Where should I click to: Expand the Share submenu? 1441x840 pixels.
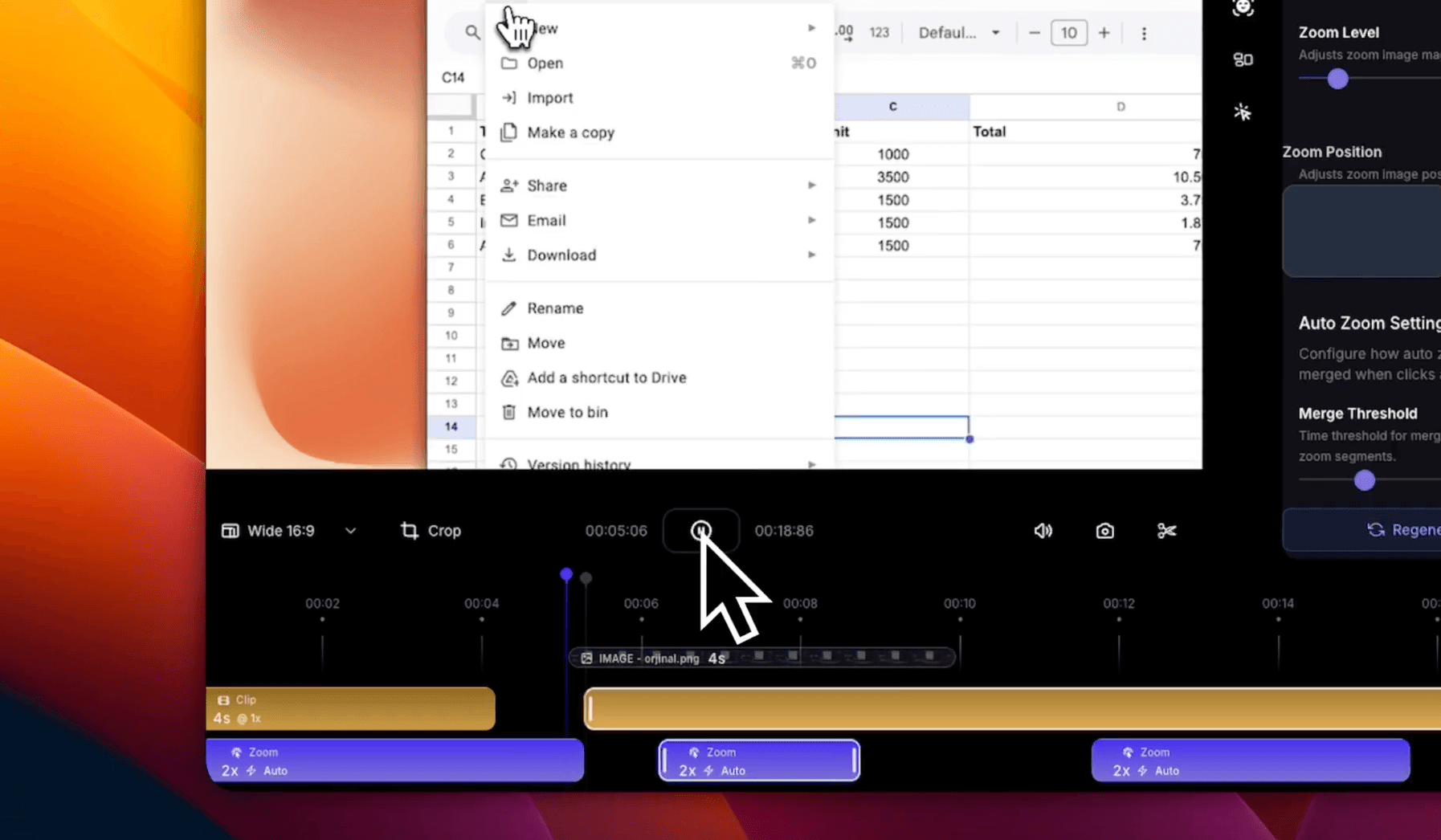pos(813,185)
